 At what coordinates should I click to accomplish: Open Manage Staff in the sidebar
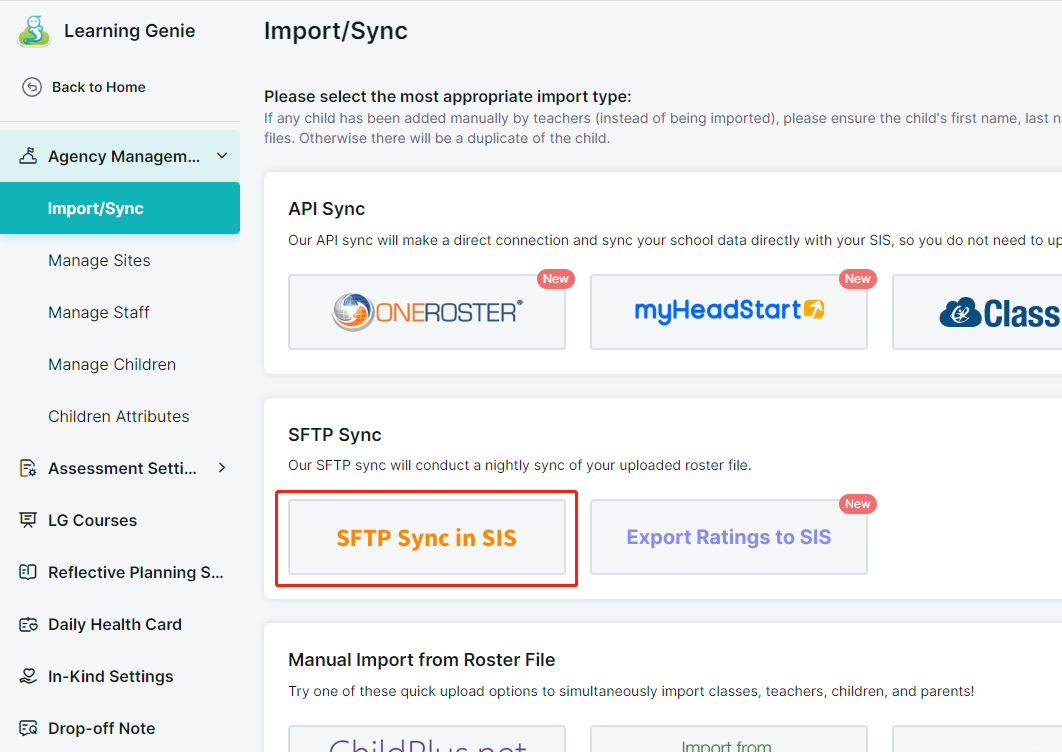coord(98,312)
